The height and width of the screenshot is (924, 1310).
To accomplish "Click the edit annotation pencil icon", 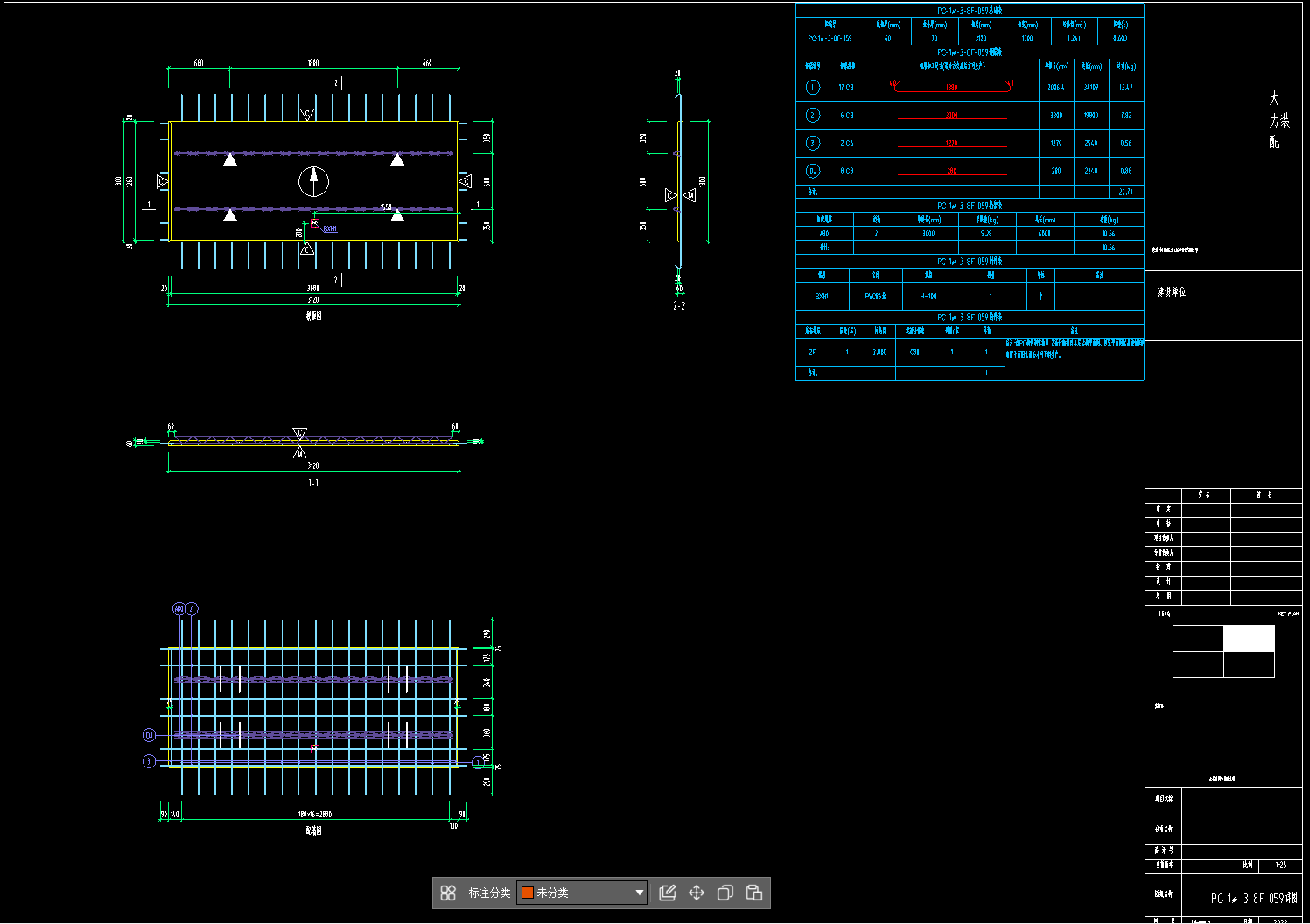I will pyautogui.click(x=668, y=892).
